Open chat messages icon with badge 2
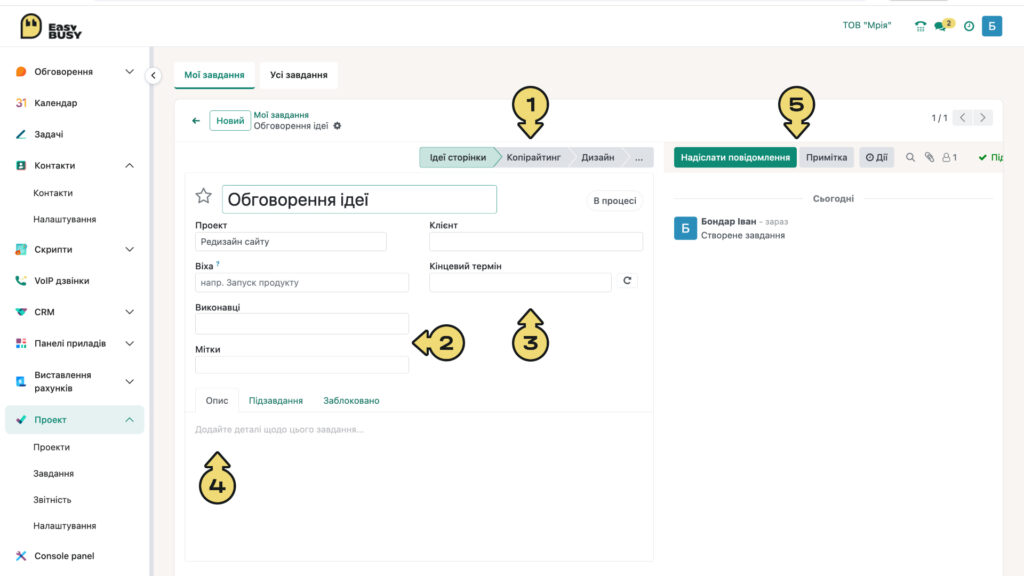 pos(944,25)
